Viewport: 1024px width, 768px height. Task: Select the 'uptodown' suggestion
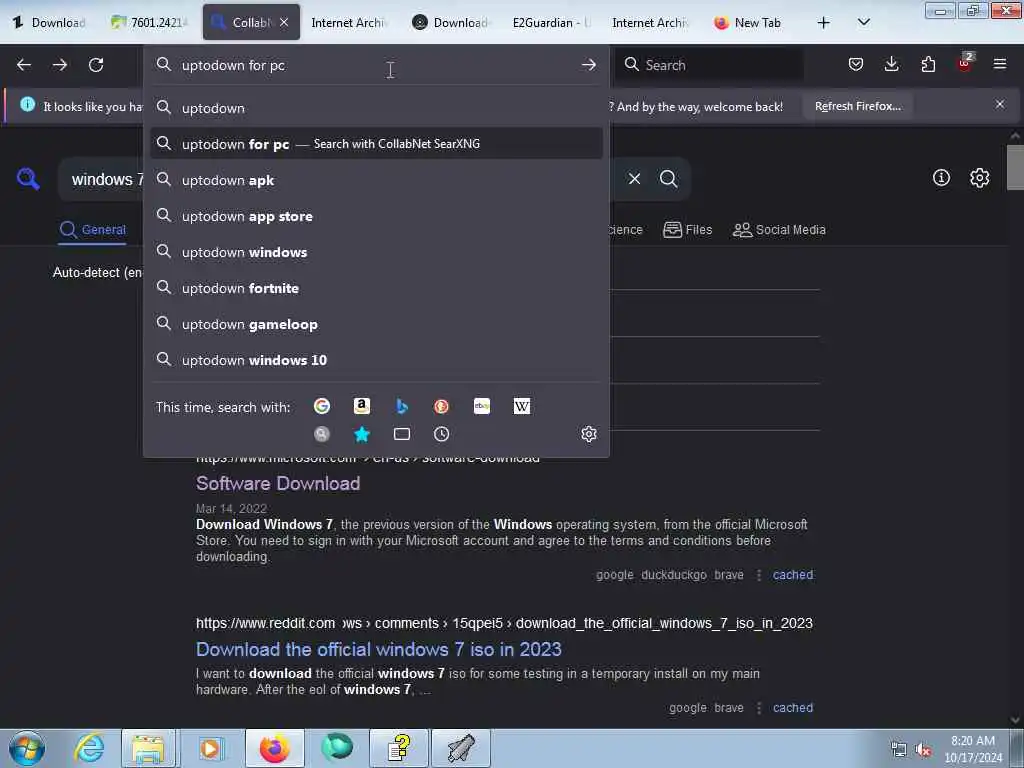pyautogui.click(x=376, y=108)
